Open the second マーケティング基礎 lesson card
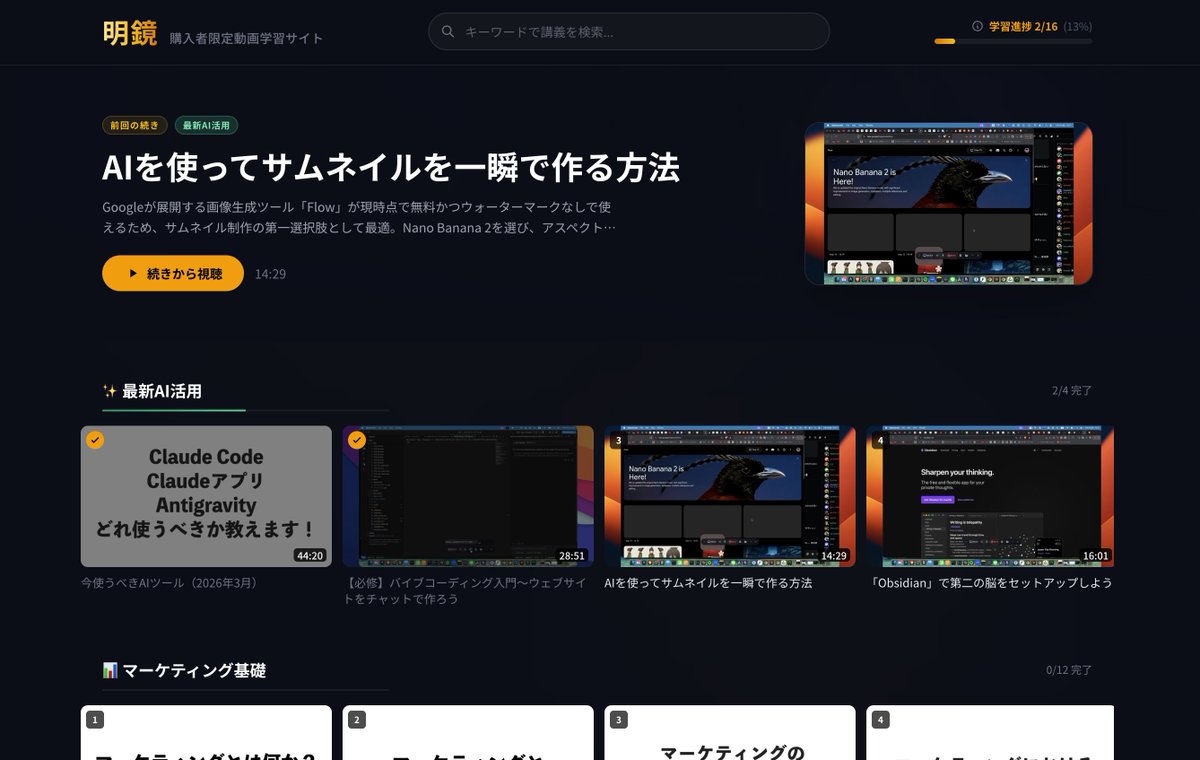 tap(468, 733)
